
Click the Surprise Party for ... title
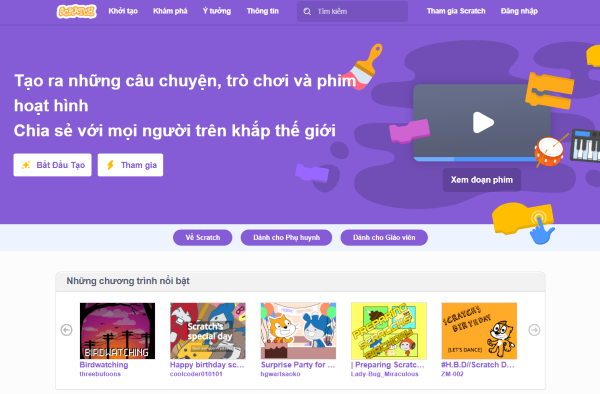coord(298,365)
